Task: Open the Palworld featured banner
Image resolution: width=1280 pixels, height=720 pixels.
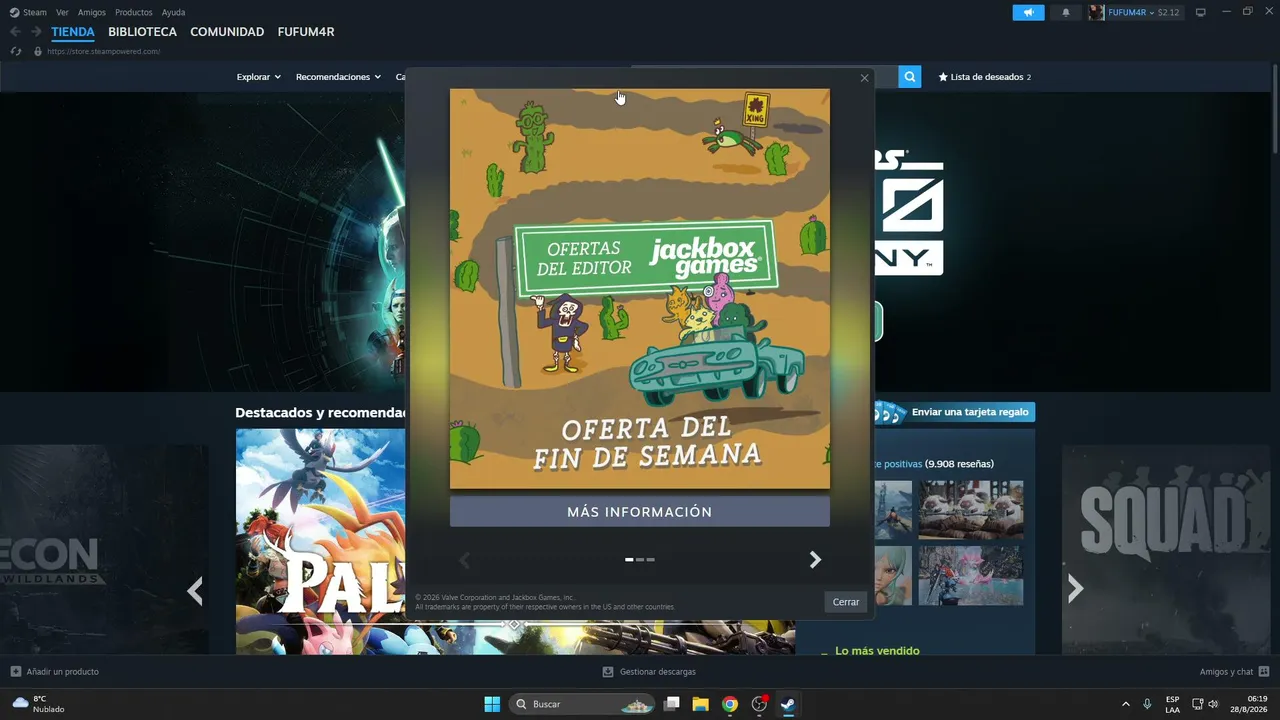Action: click(x=320, y=542)
